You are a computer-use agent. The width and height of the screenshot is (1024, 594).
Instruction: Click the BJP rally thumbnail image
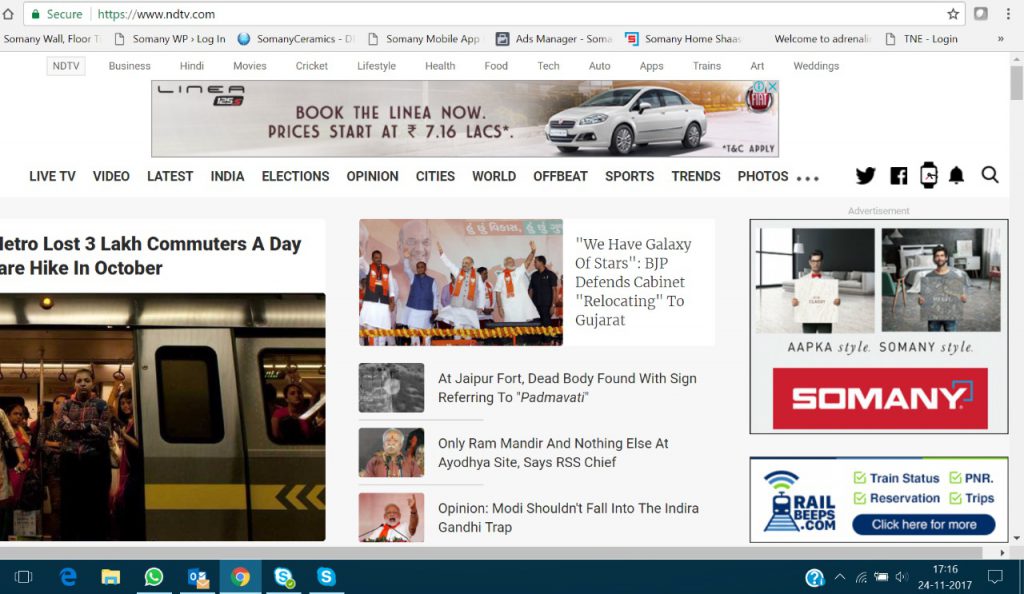460,282
